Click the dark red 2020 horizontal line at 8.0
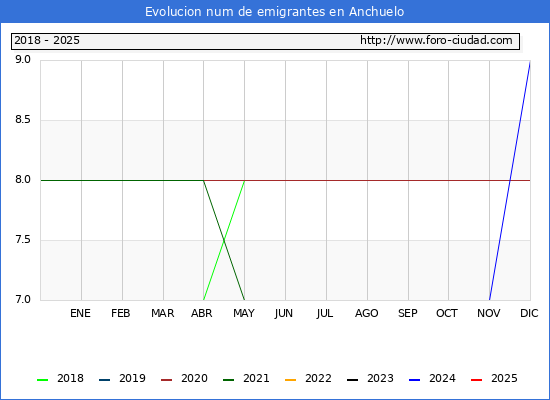Screen dimensions: 550x400 367,180
